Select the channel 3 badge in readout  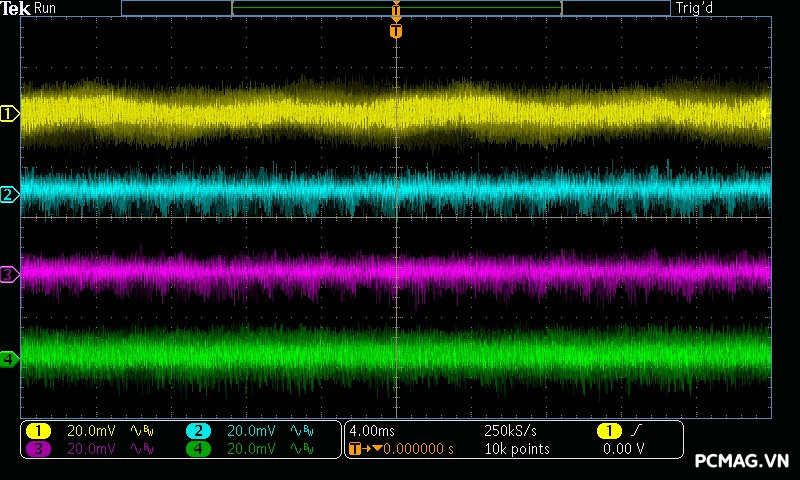pos(38,449)
